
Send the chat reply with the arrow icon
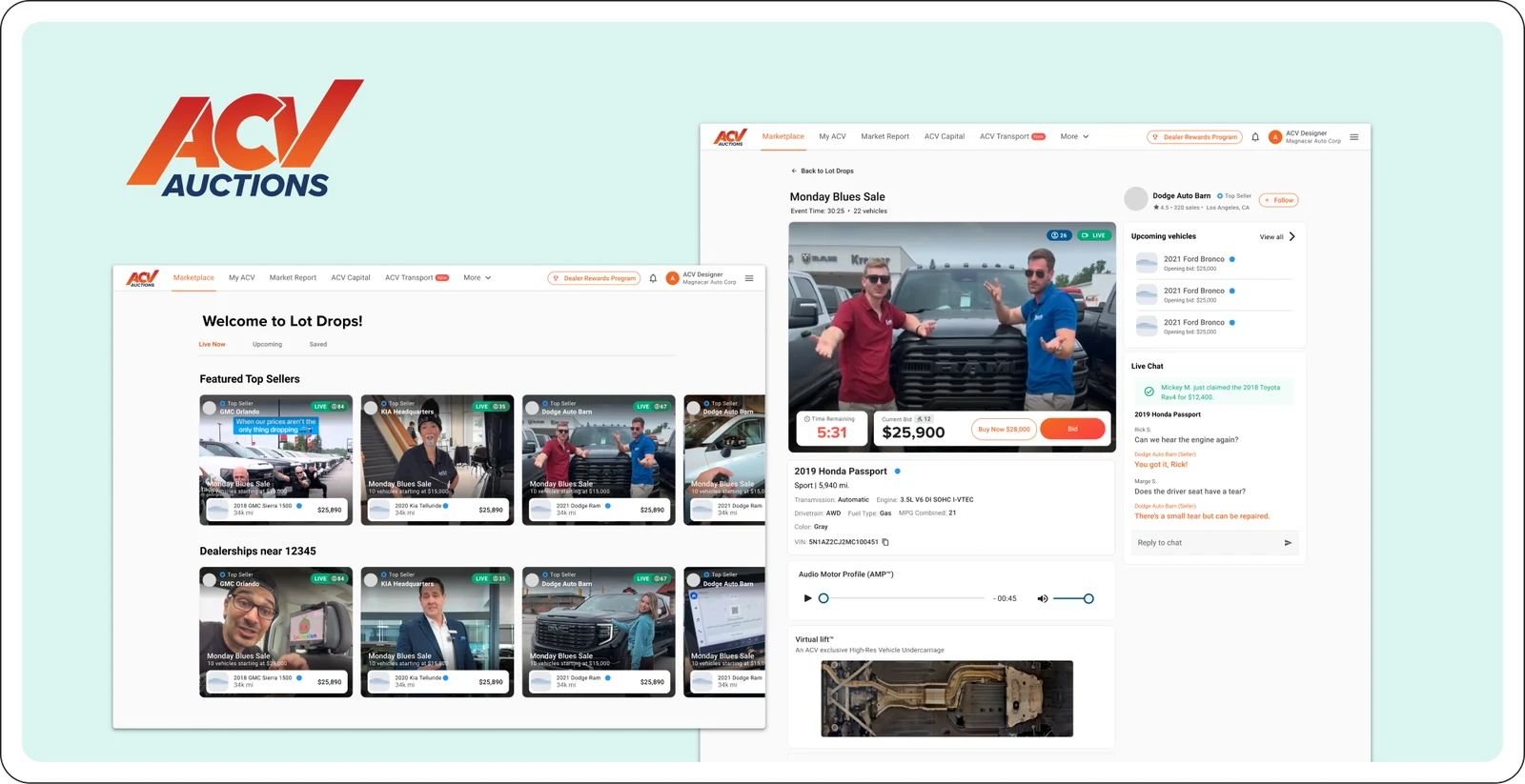(1288, 543)
